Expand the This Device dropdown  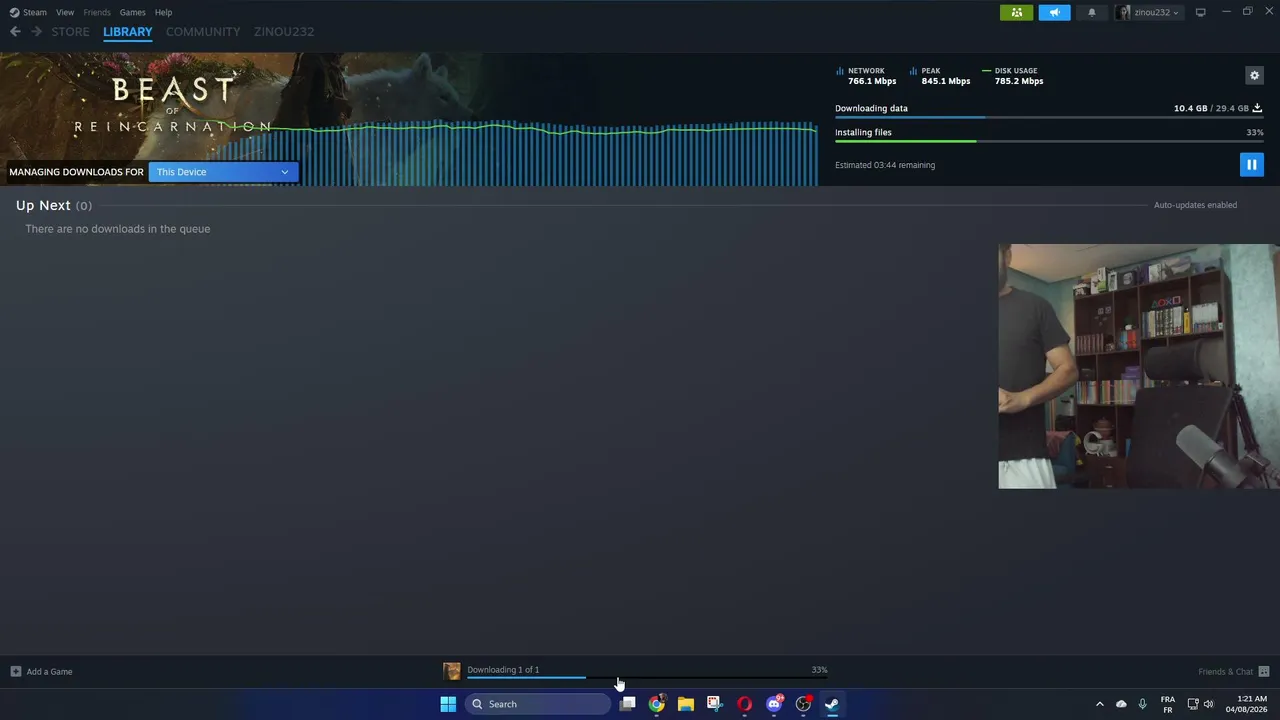point(223,172)
